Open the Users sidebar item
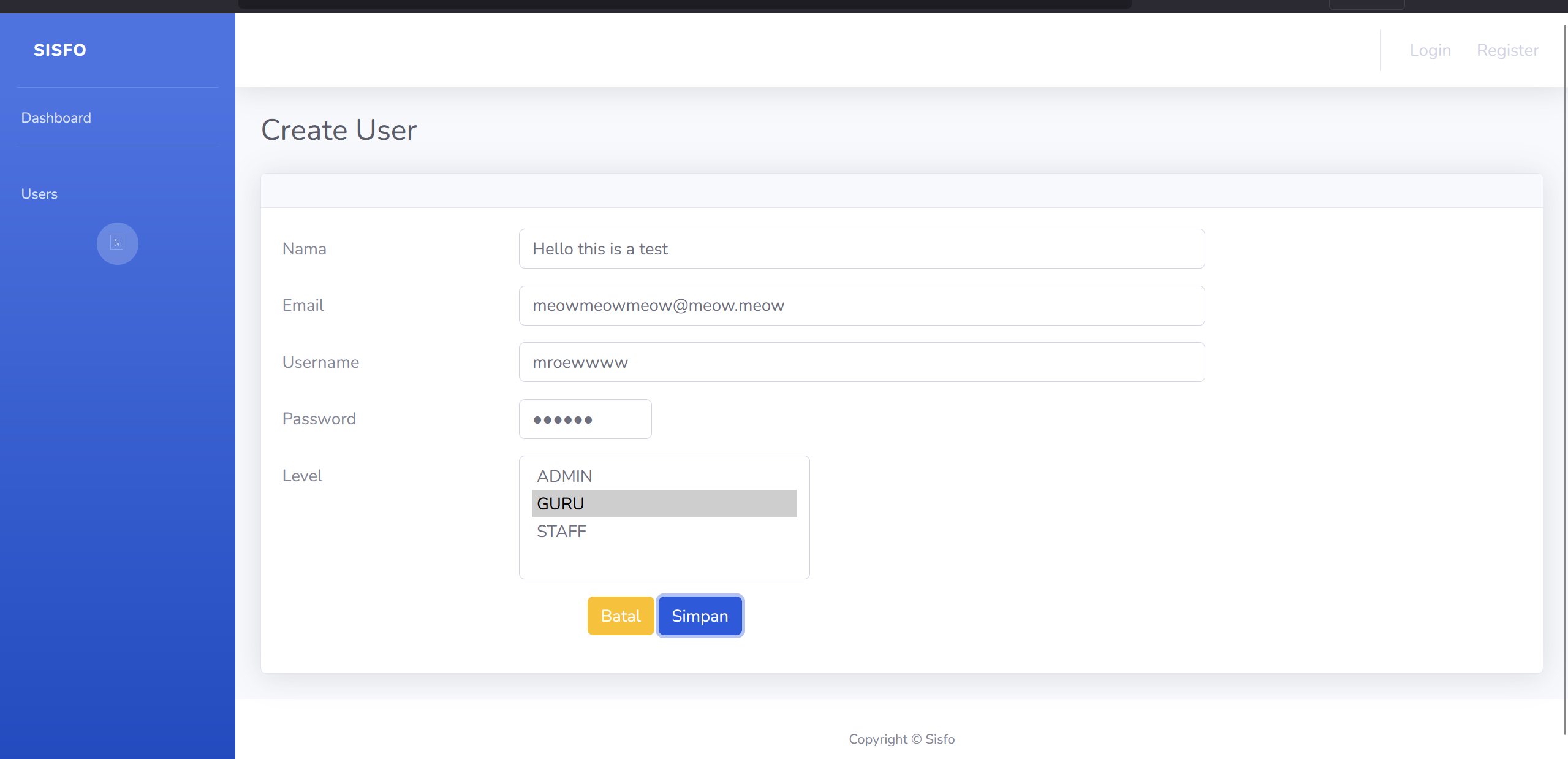 (x=40, y=194)
